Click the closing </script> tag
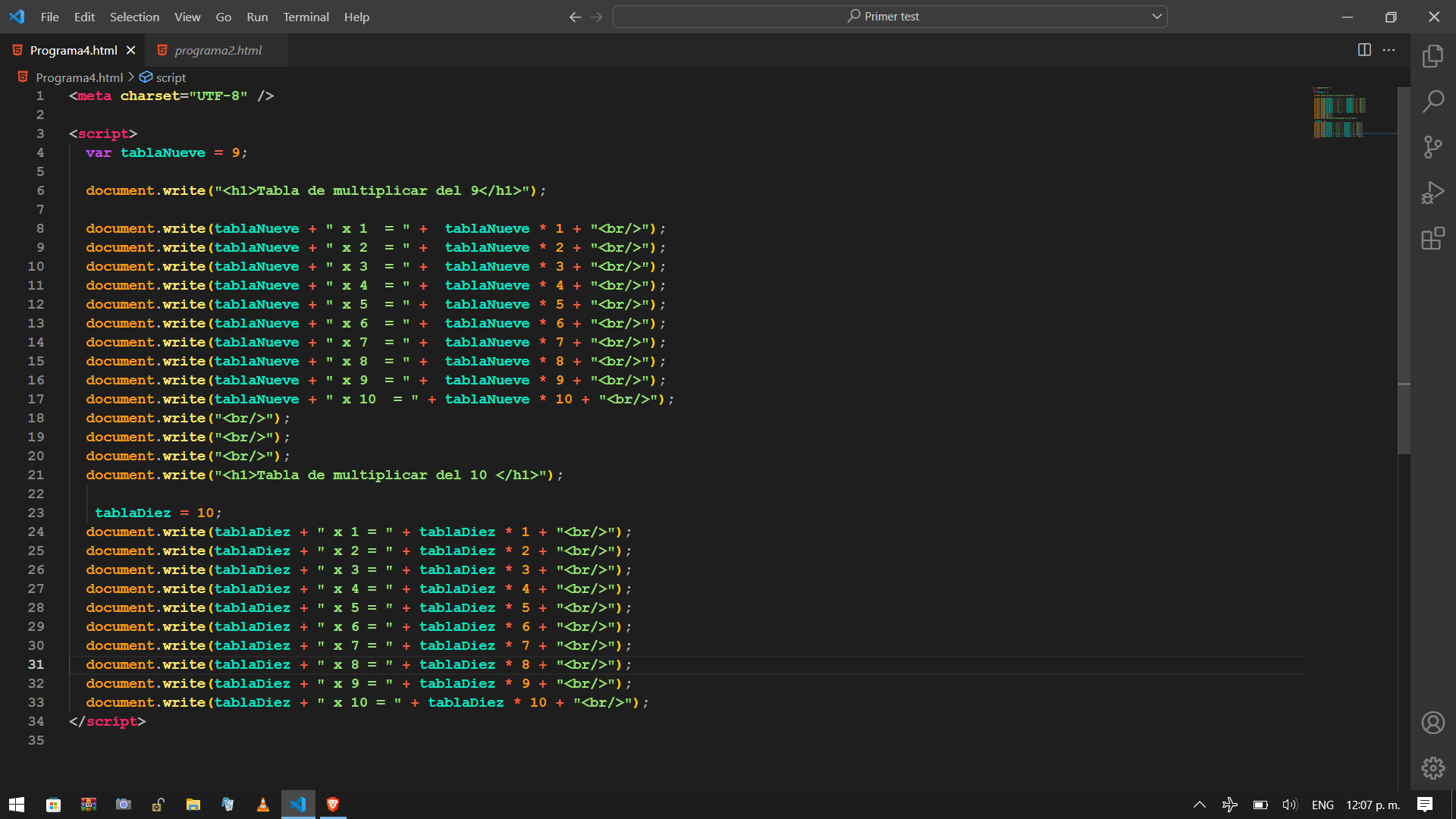The height and width of the screenshot is (819, 1456). (107, 721)
